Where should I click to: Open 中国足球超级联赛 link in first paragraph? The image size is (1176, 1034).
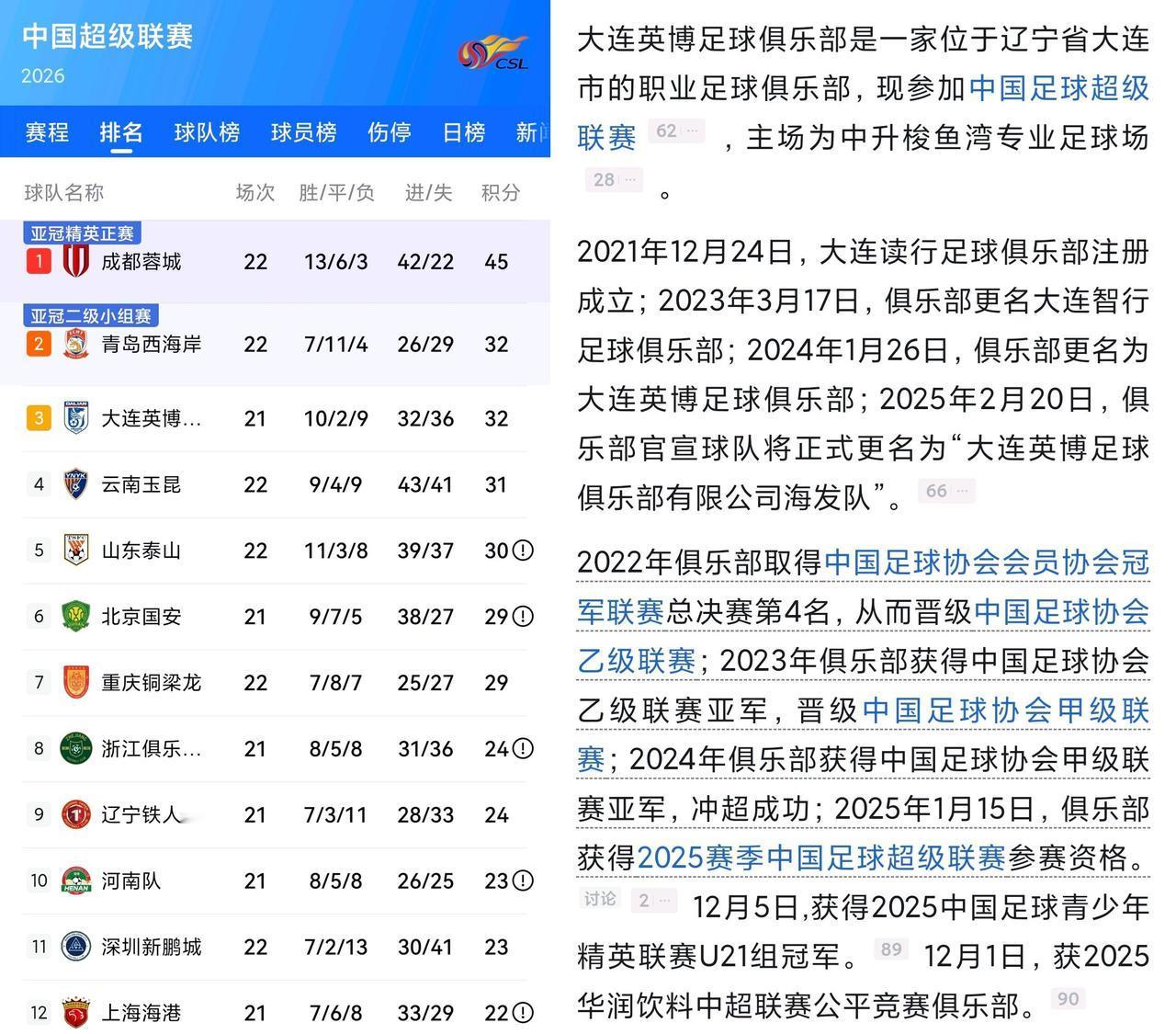point(864,113)
